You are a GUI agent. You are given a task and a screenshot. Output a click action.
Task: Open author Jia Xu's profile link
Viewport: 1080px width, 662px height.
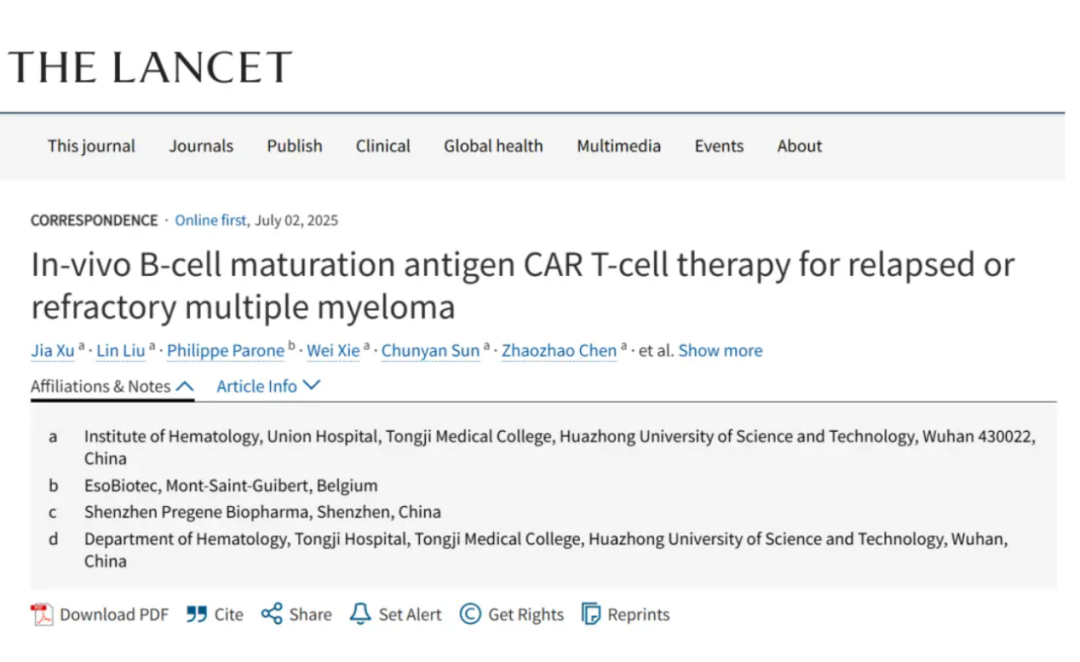tap(53, 350)
